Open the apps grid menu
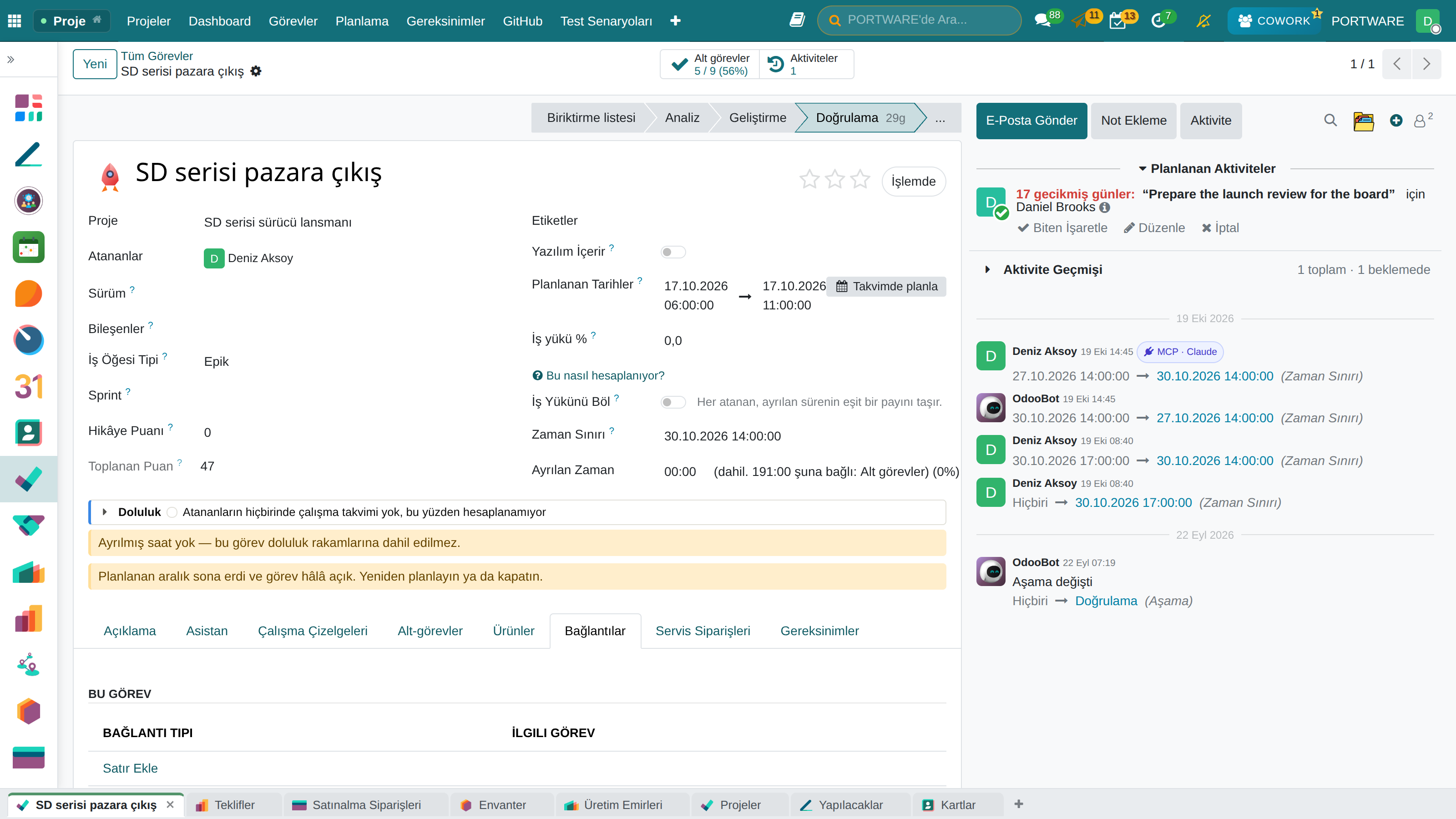This screenshot has height=819, width=1456. coord(15,21)
